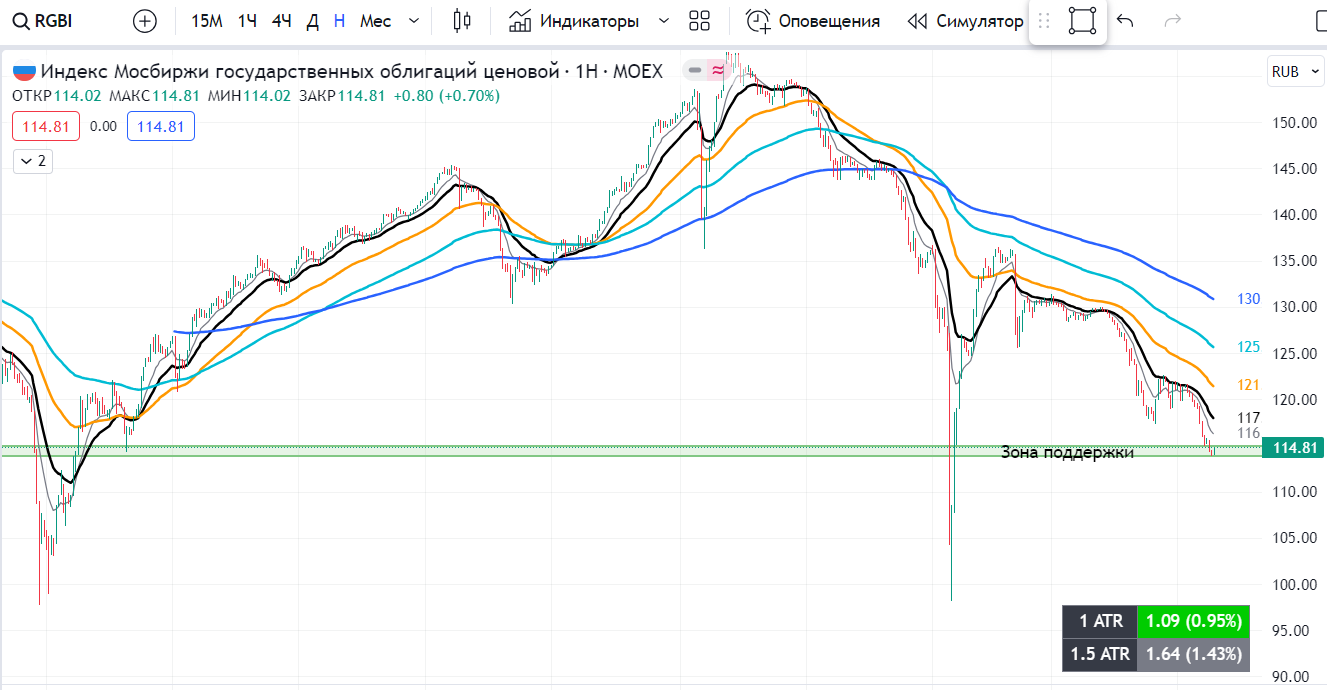Start the Симулятор replay mode
Screen dimensions: 1327x690
click(x=965, y=21)
